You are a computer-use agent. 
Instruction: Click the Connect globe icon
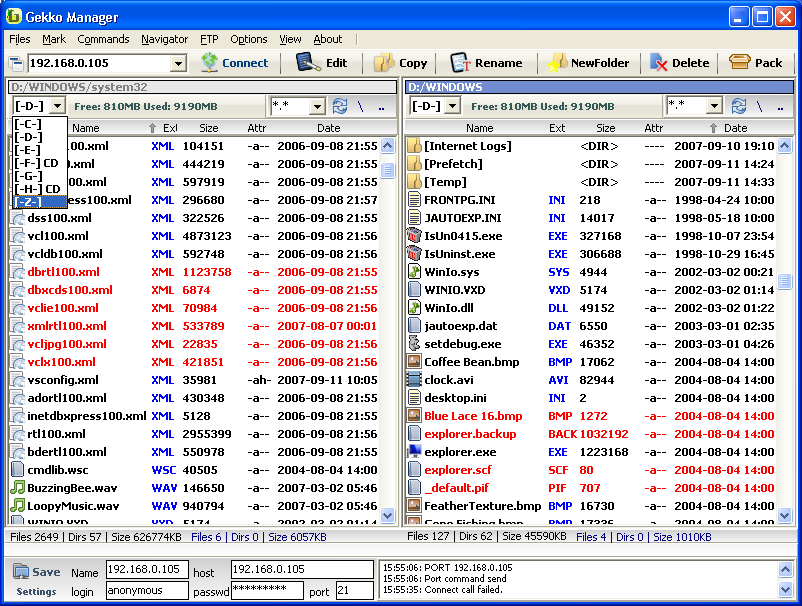(x=209, y=63)
